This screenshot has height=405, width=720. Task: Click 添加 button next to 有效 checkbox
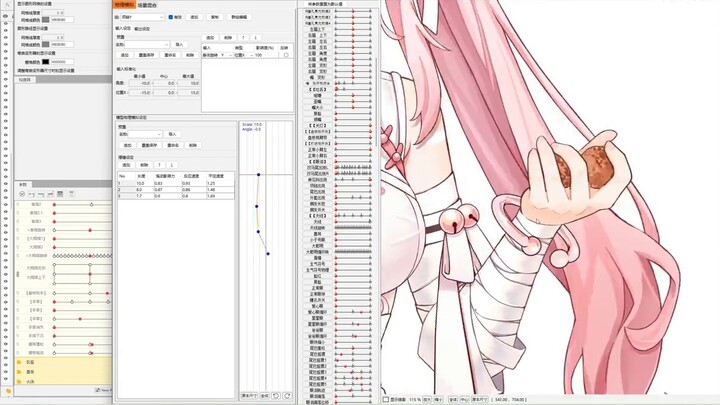194,17
